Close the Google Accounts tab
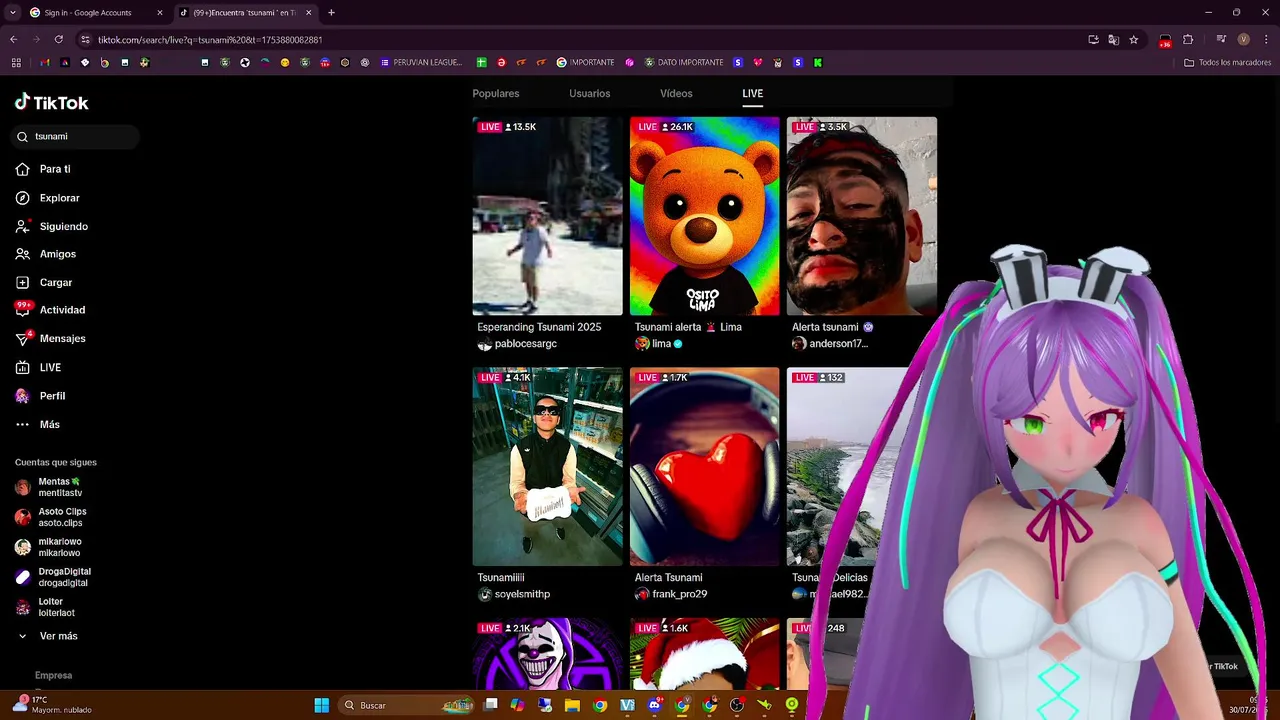The height and width of the screenshot is (720, 1280). (159, 12)
